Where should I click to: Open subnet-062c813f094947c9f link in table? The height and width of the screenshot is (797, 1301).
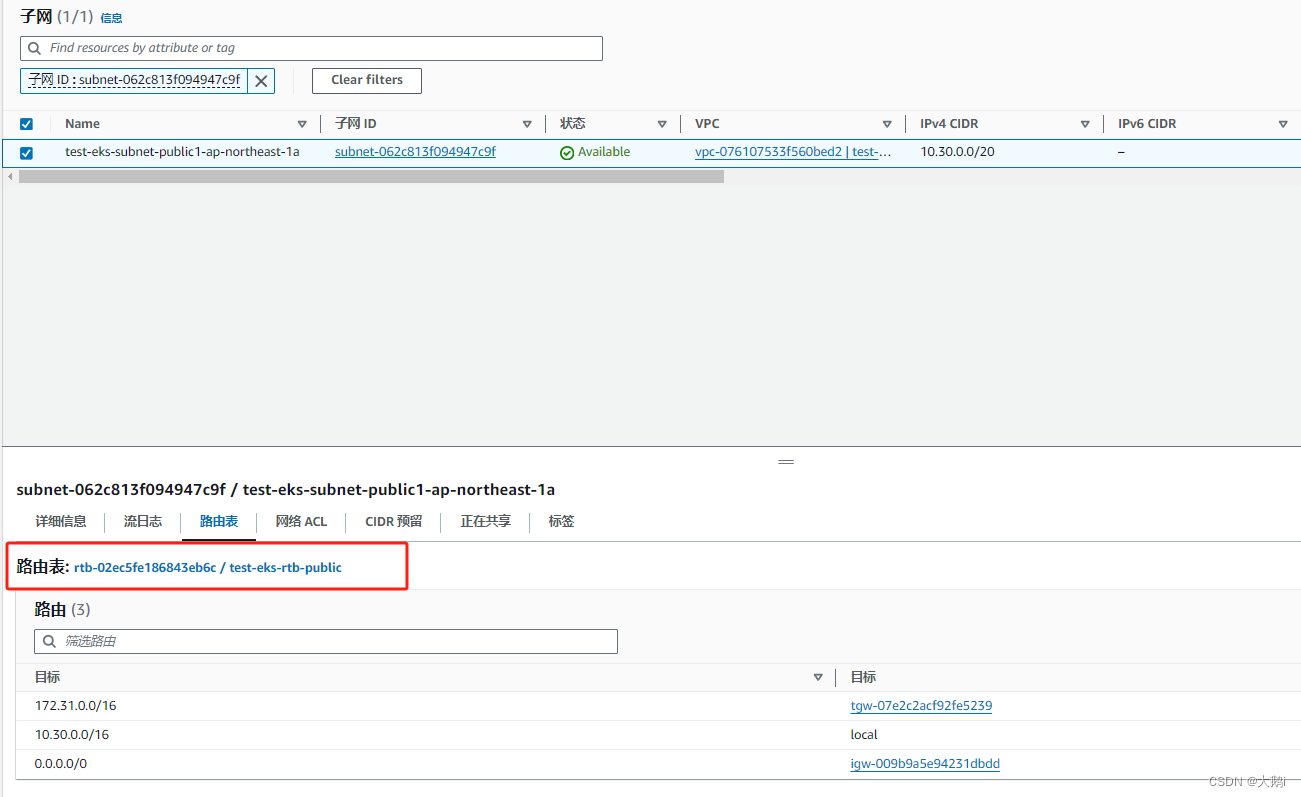point(415,152)
